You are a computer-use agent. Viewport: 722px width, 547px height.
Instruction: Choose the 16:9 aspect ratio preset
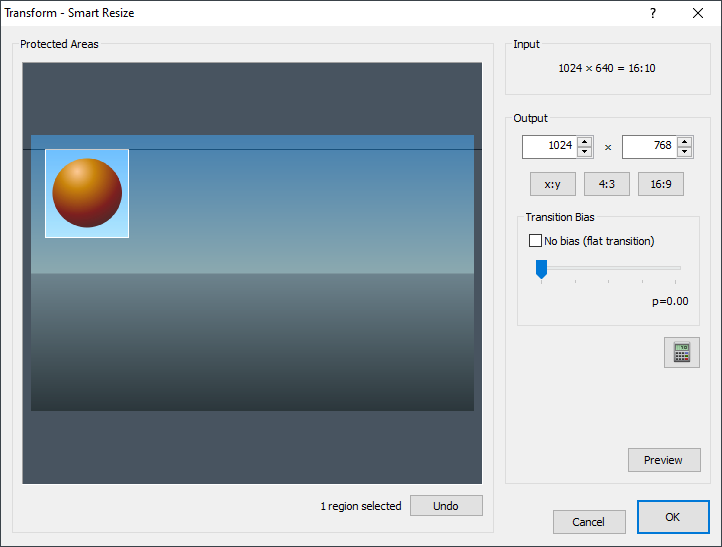click(661, 184)
